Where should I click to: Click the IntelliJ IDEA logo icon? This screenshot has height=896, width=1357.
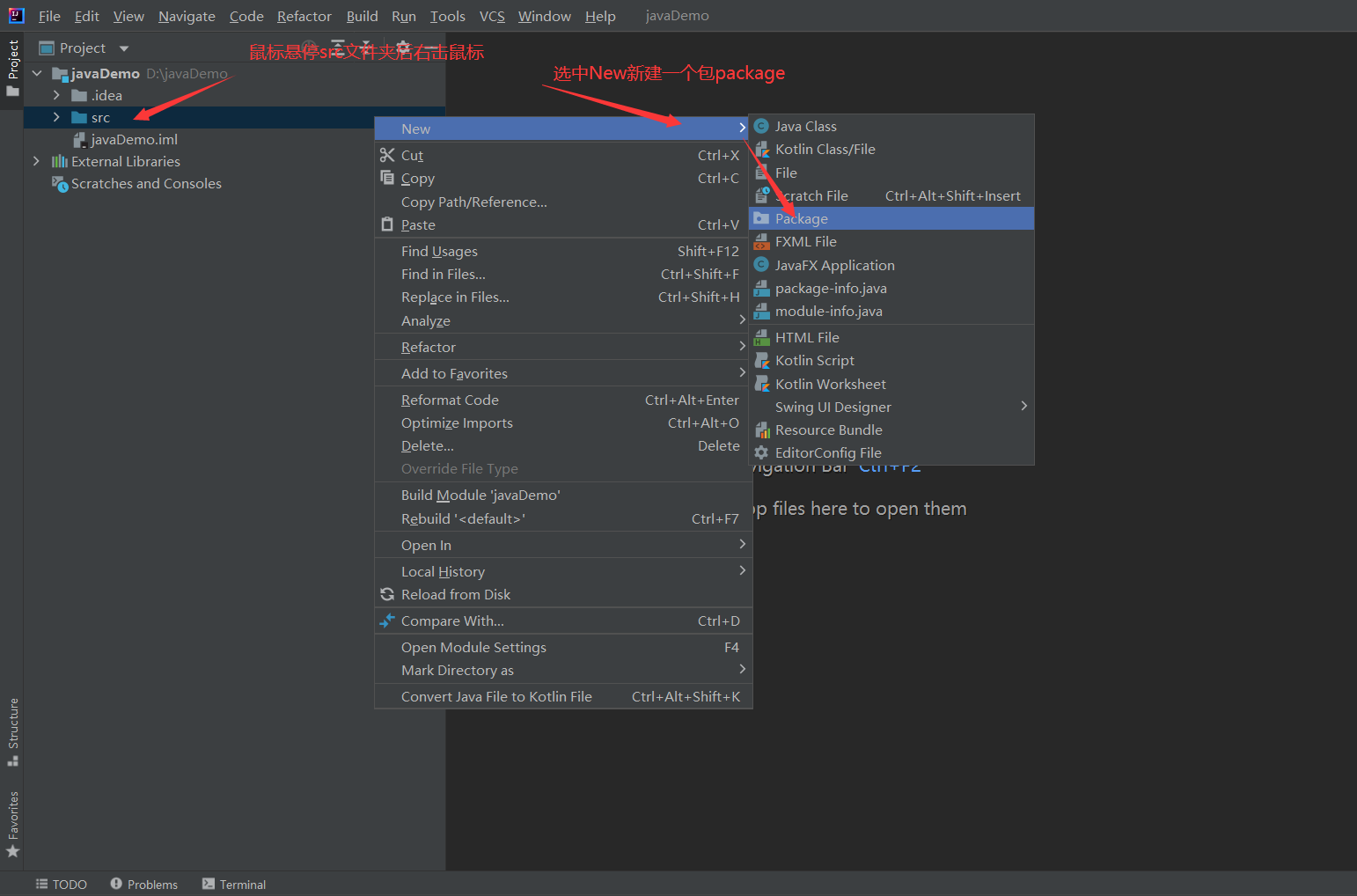point(16,15)
